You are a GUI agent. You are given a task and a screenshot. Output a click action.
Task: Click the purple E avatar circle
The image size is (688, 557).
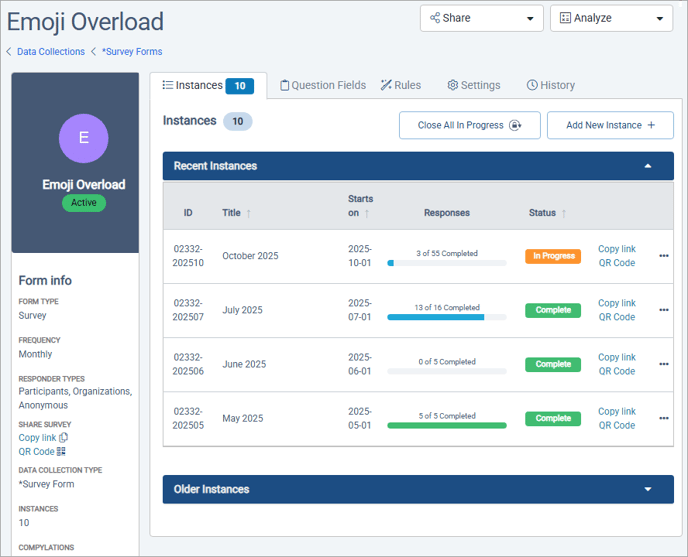83,138
